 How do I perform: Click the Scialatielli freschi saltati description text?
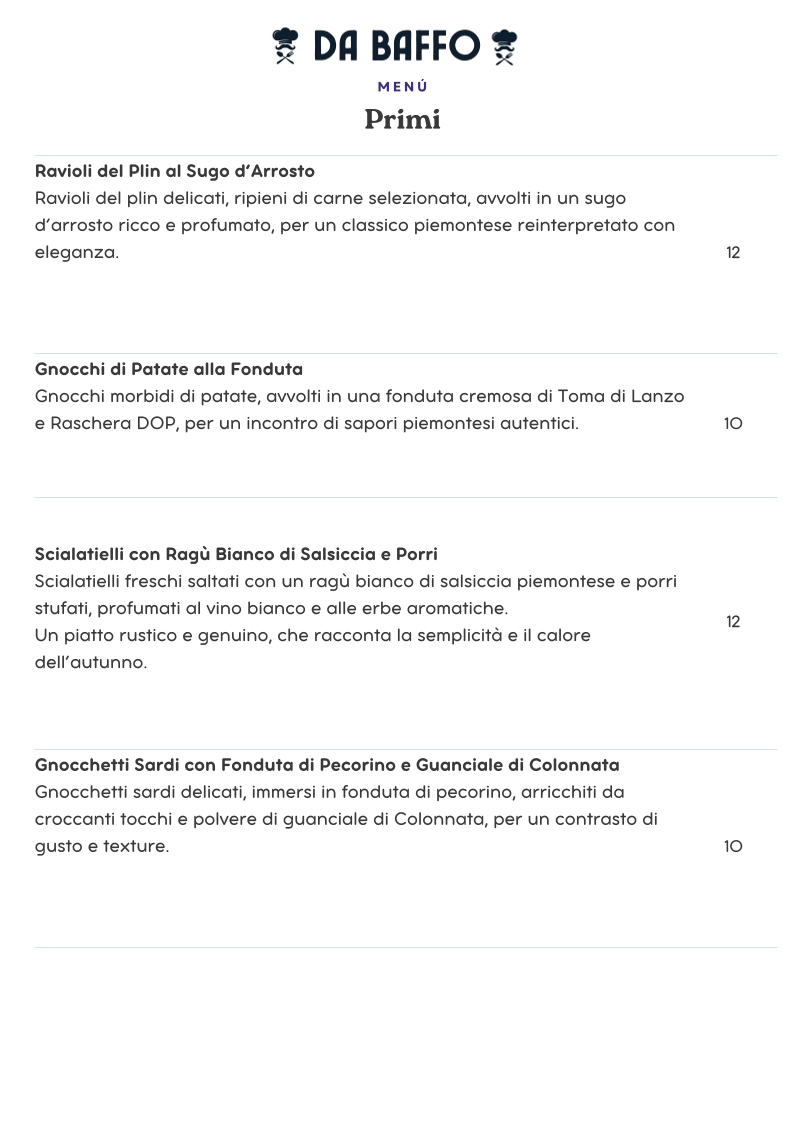tap(355, 594)
